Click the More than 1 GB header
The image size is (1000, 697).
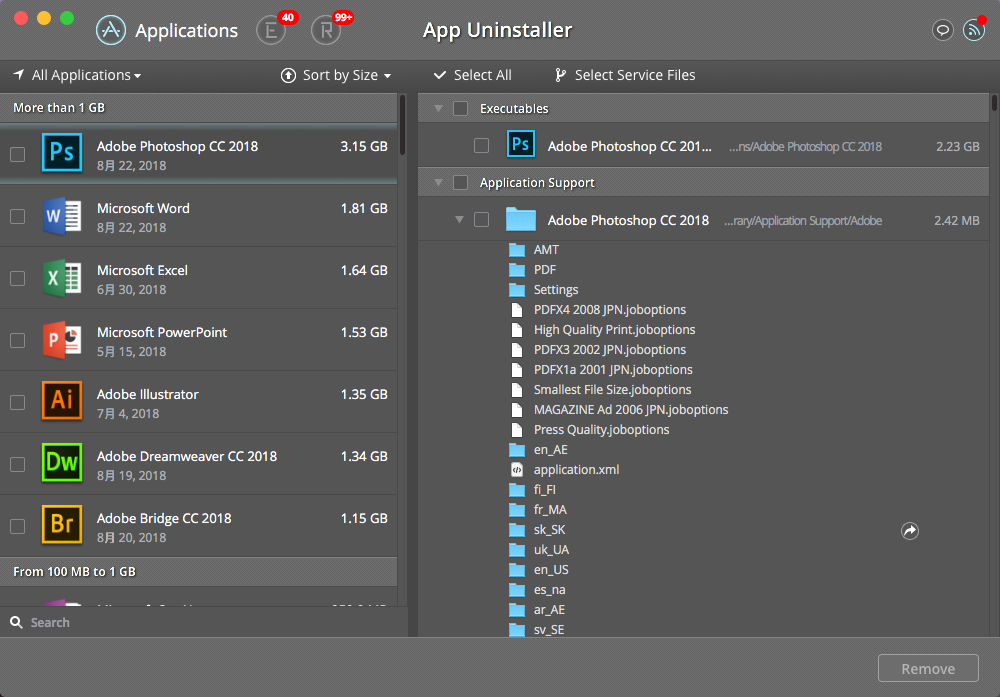[x=198, y=108]
